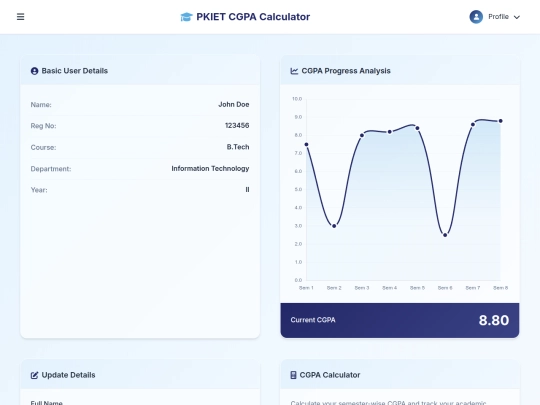The image size is (540, 405).
Task: Click the Sem 8 data point on chart
Action: 501,121
